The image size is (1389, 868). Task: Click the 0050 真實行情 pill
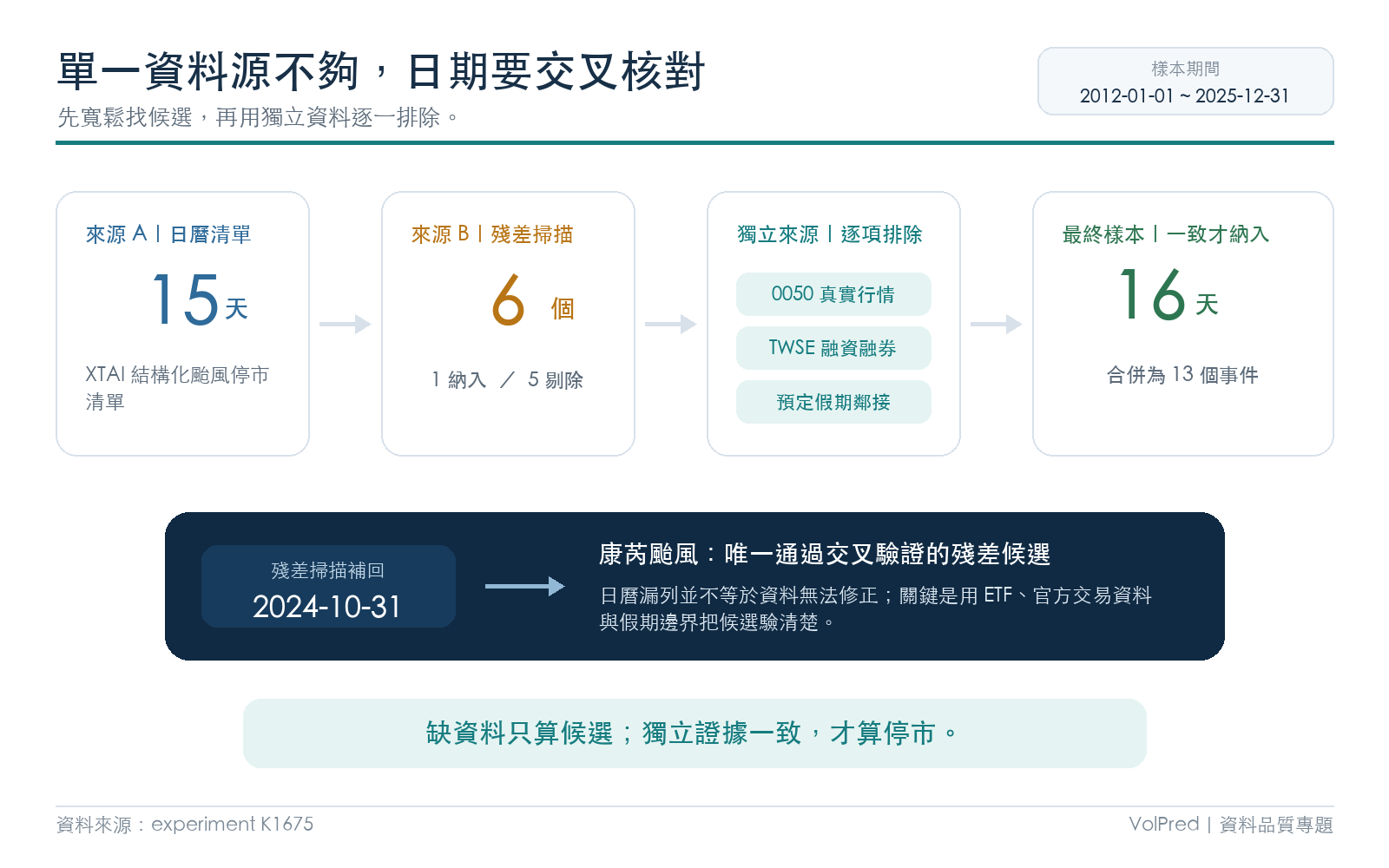[x=833, y=294]
